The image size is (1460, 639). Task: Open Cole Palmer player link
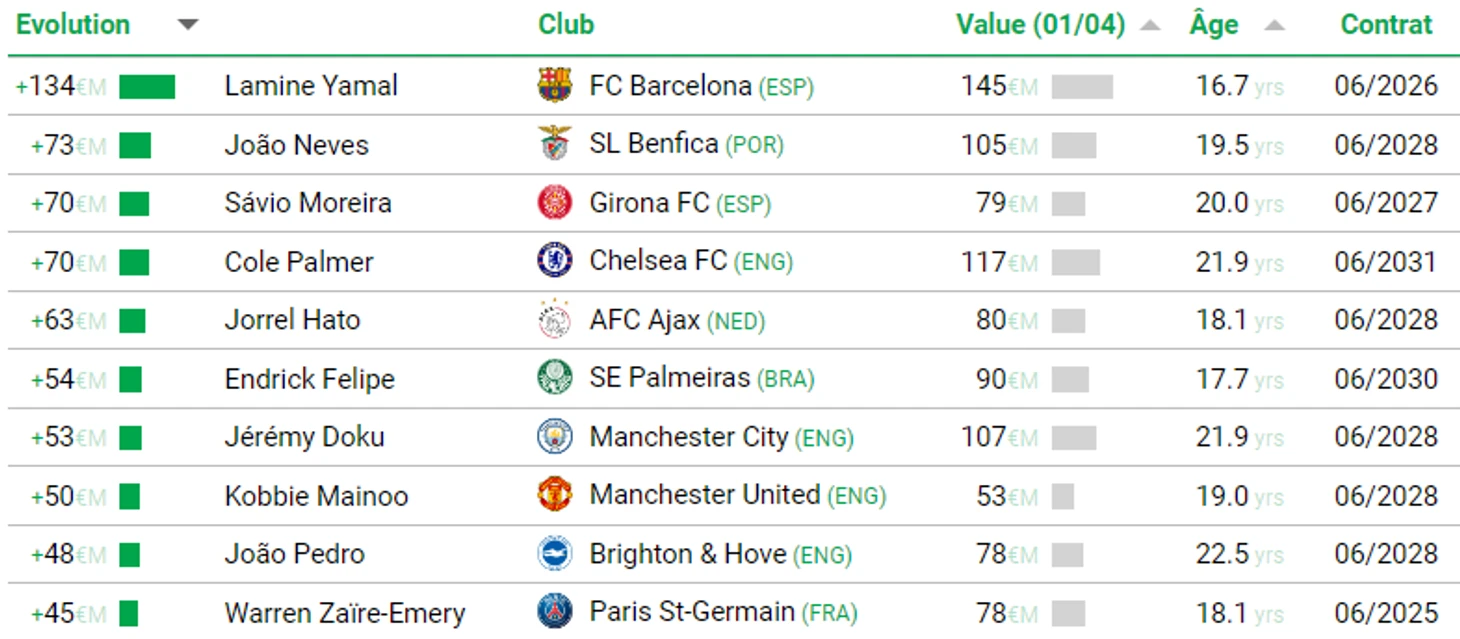pos(299,262)
